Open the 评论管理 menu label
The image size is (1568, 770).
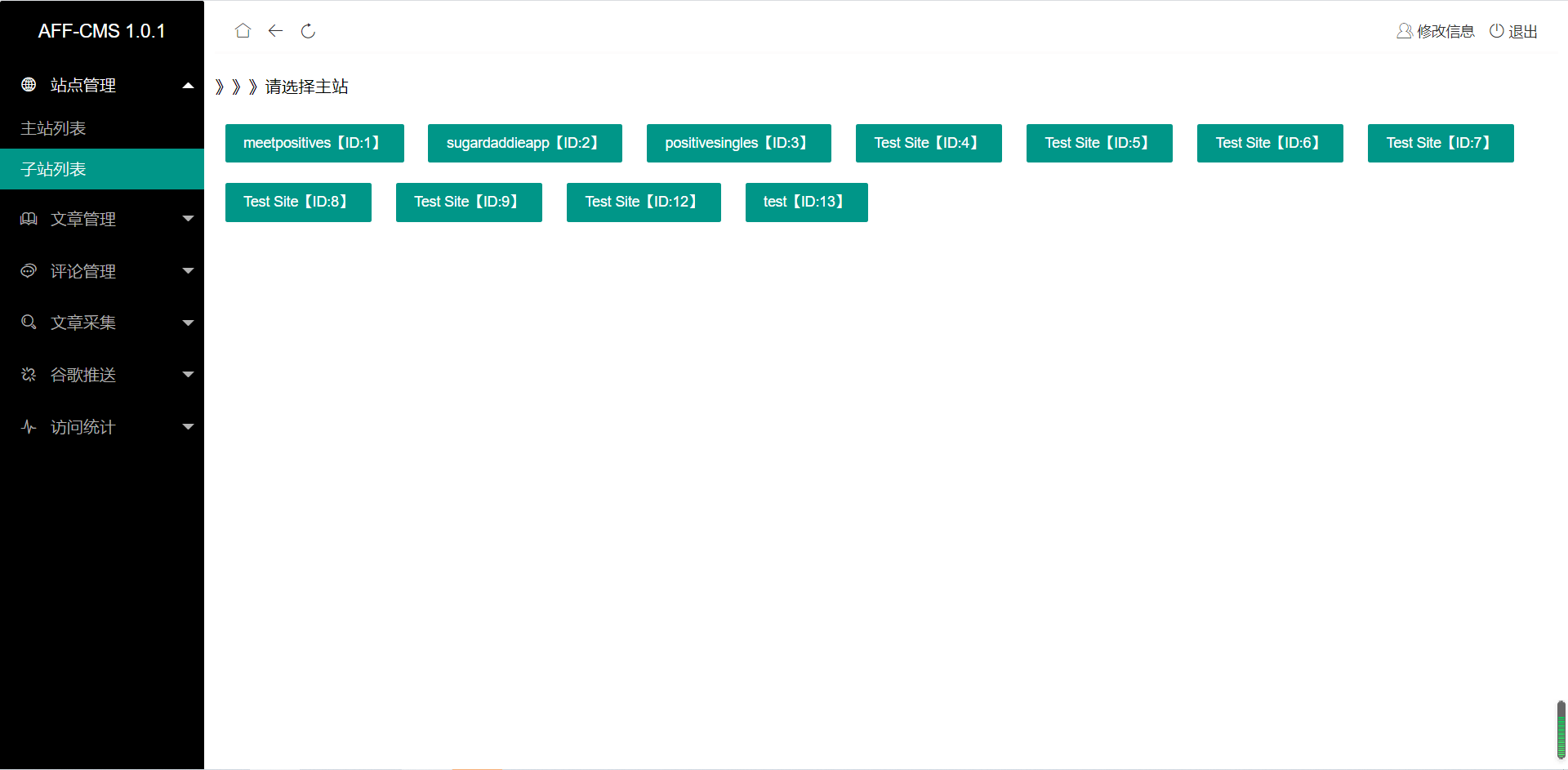pos(83,271)
